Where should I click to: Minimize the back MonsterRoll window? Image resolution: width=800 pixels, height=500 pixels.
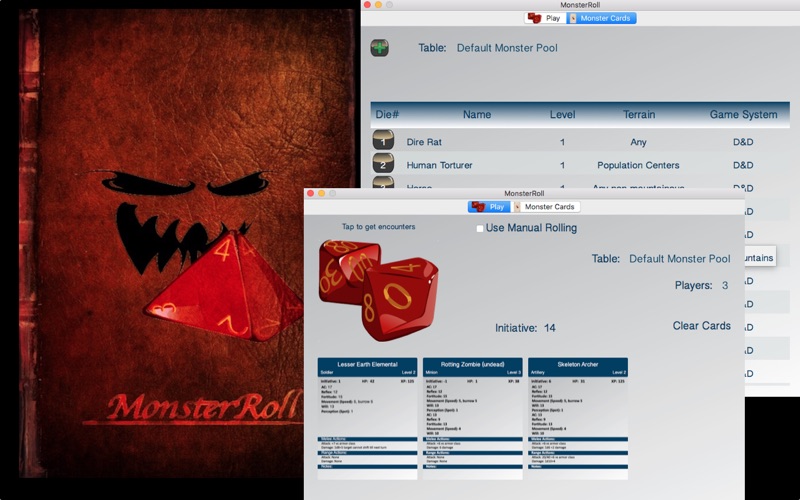(379, 5)
